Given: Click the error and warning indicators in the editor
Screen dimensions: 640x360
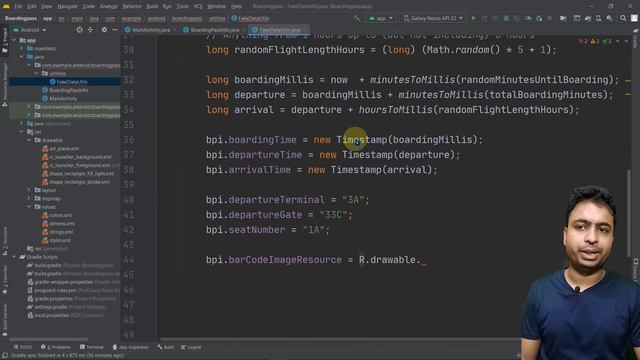Looking at the screenshot, I should (595, 41).
